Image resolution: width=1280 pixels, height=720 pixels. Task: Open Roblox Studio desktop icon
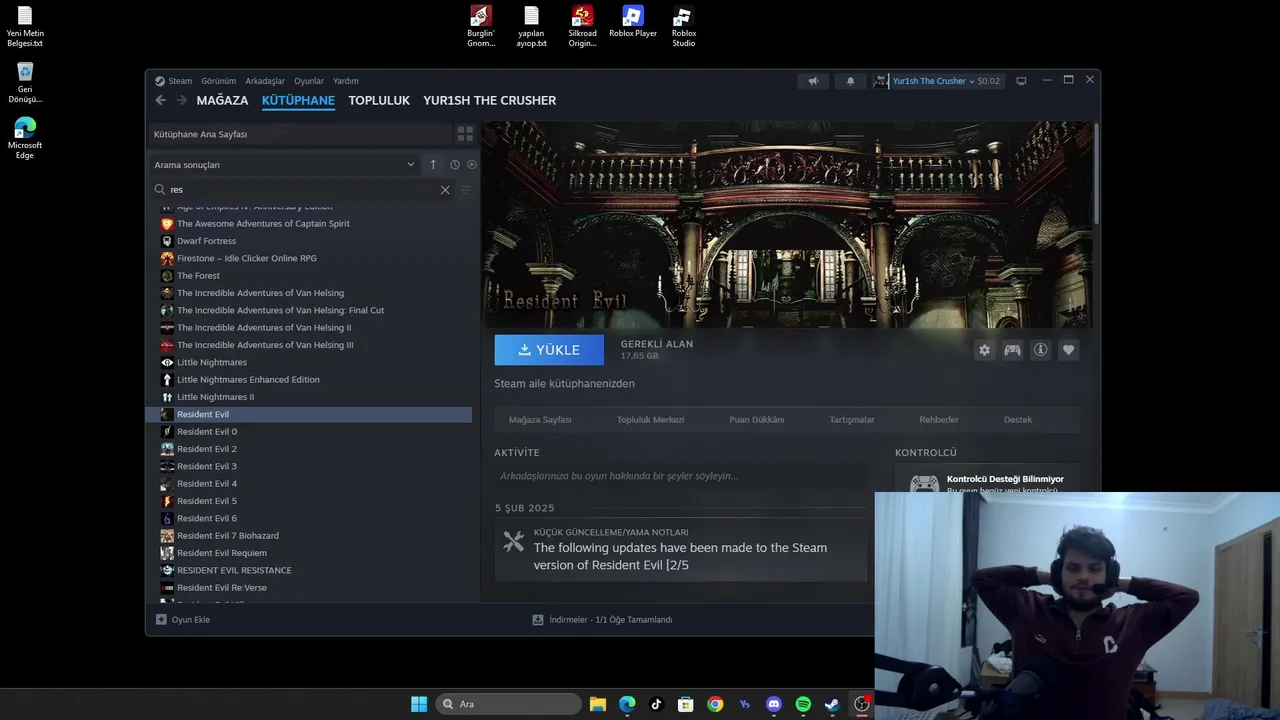[x=684, y=26]
